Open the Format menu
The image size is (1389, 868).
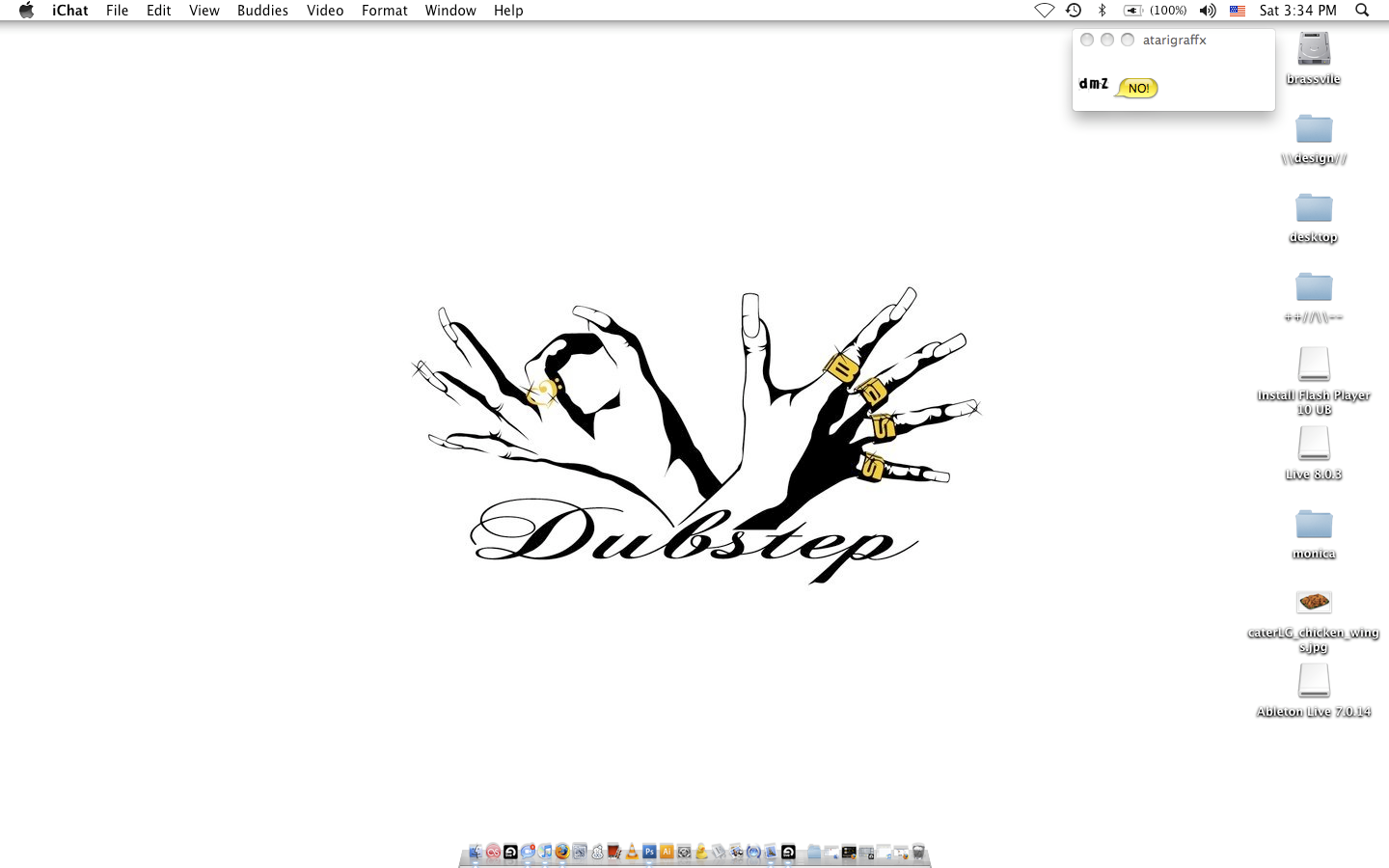(x=384, y=11)
